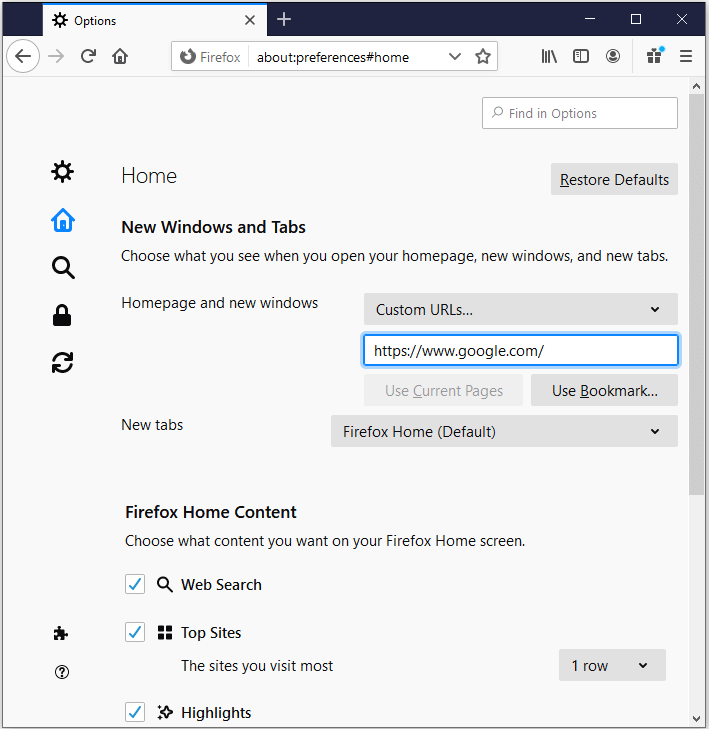Open Homepage and new windows dropdown
Image resolution: width=709 pixels, height=729 pixels.
click(521, 309)
